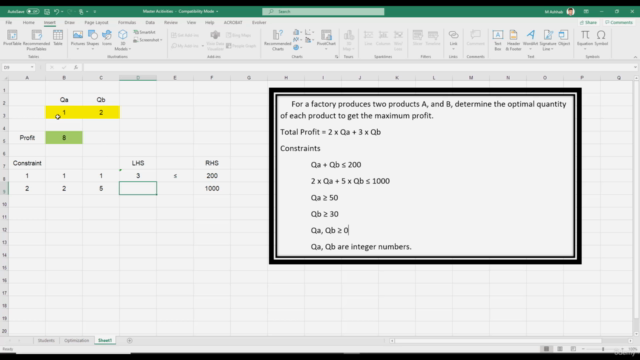Screen dimensions: 640x360
Task: Select the LHS cell containing 3
Action: tap(138, 176)
